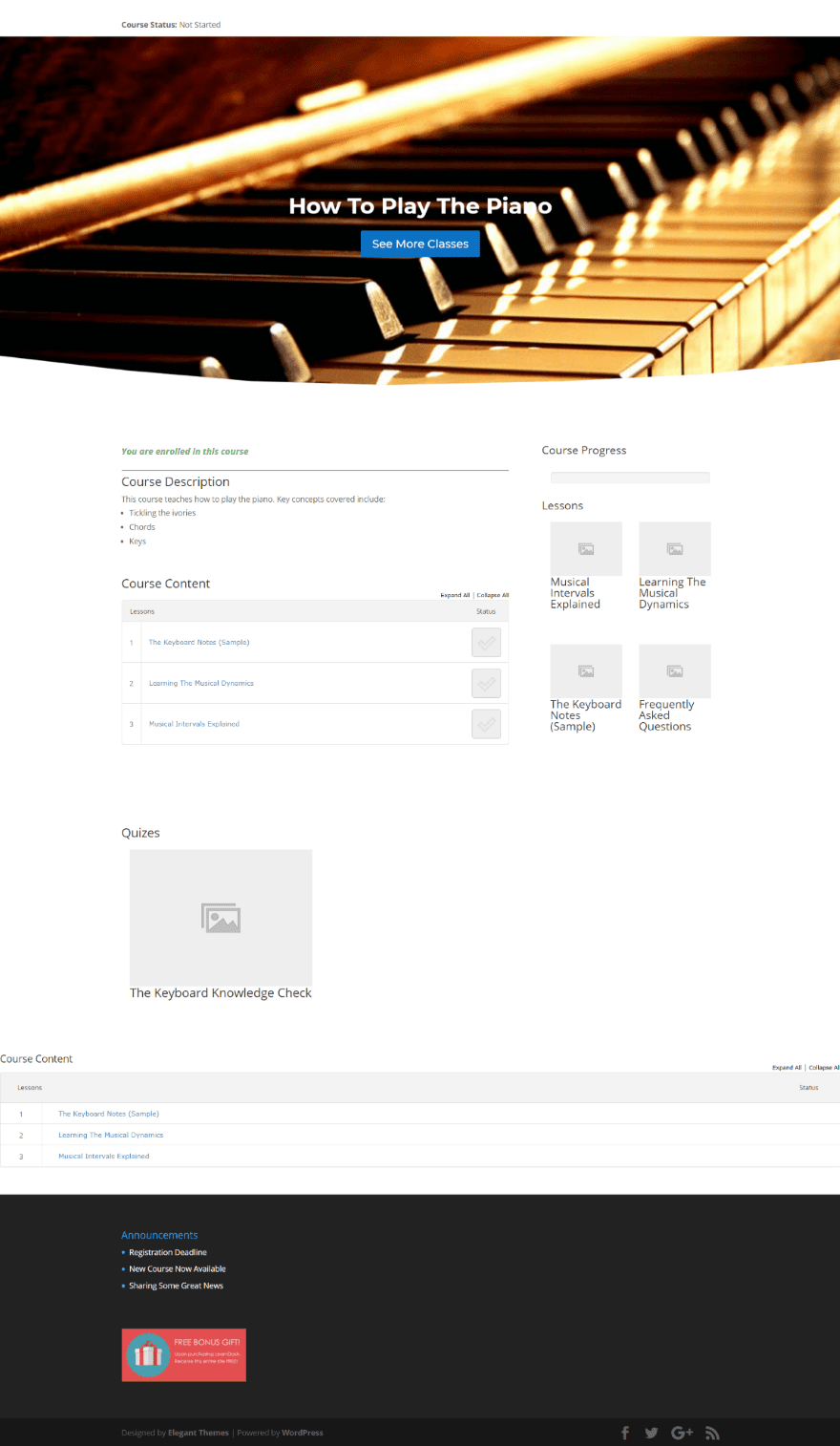Click the See More Classes button
The width and height of the screenshot is (840, 1446).
420,244
